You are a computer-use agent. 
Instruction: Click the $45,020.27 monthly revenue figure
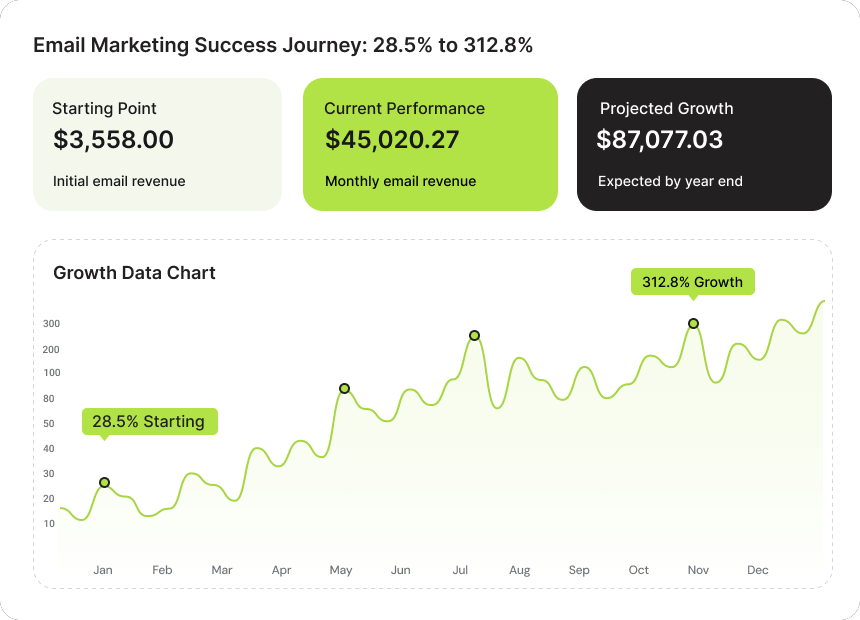pos(392,140)
